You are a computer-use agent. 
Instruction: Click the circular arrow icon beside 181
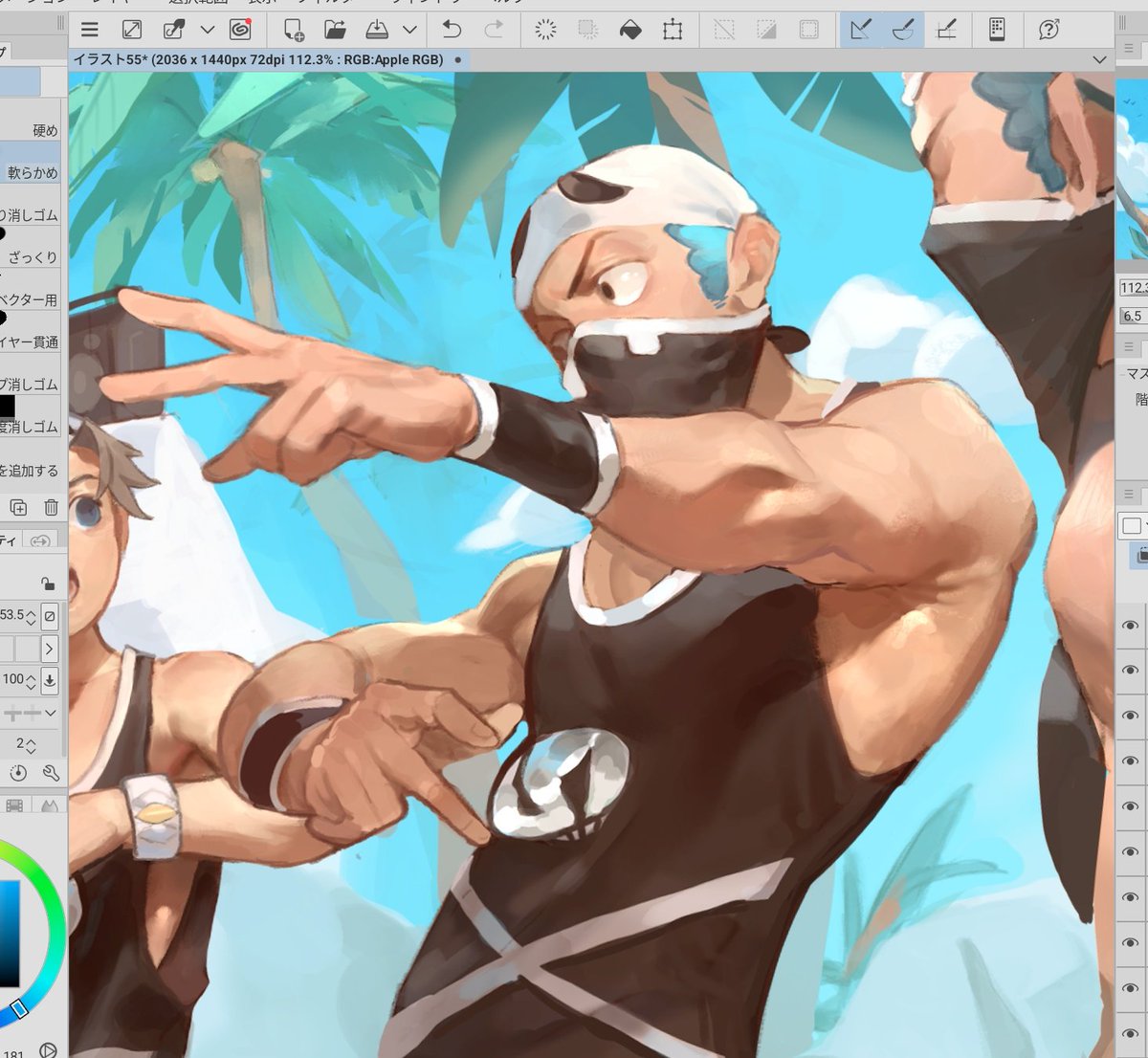(48, 1050)
